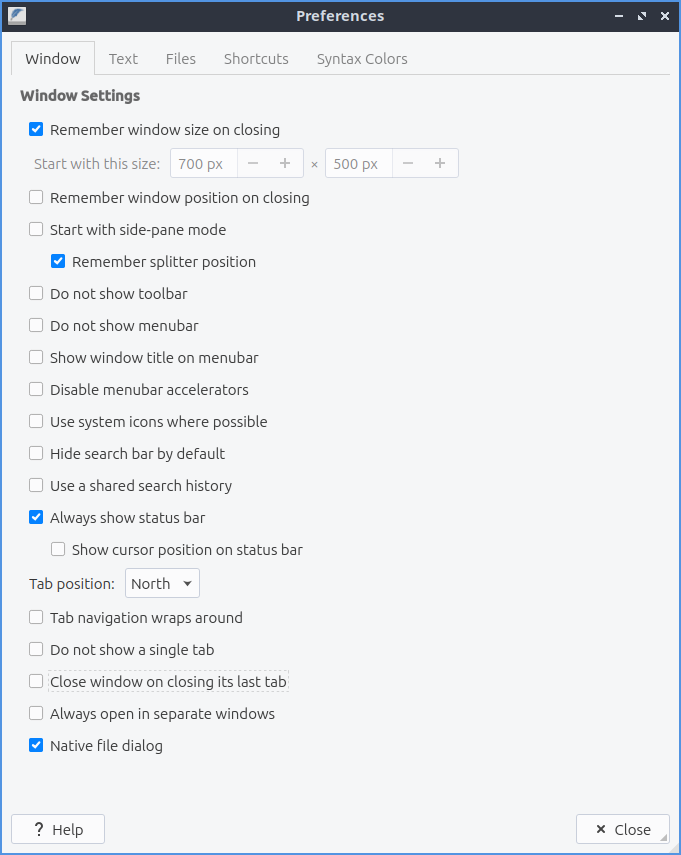Image resolution: width=681 pixels, height=855 pixels.
Task: Decrease the start width with minus
Action: pos(253,164)
